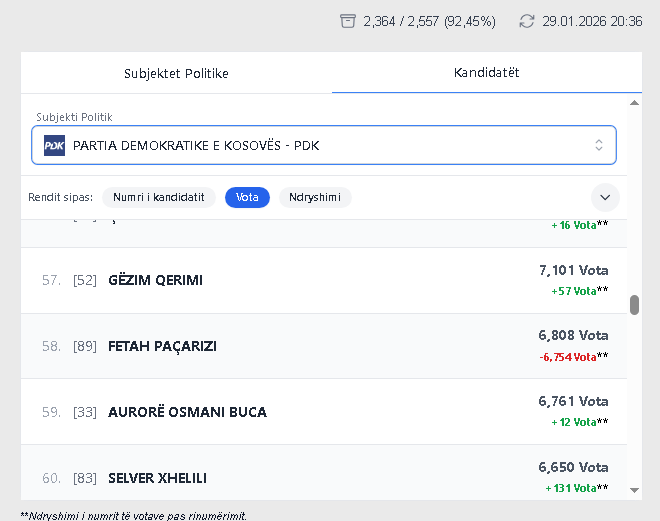Click scrollbar up arrow
The image size is (660, 521).
tap(634, 102)
